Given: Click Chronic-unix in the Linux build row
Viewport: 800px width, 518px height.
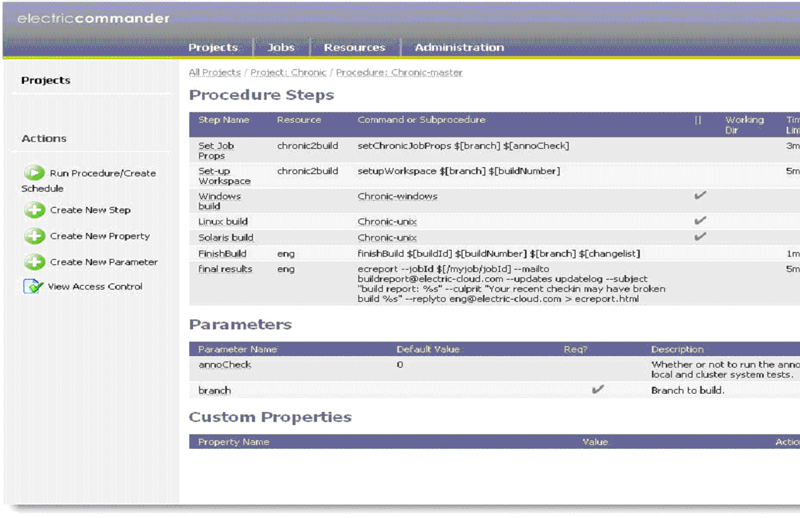Looking at the screenshot, I should 387,221.
